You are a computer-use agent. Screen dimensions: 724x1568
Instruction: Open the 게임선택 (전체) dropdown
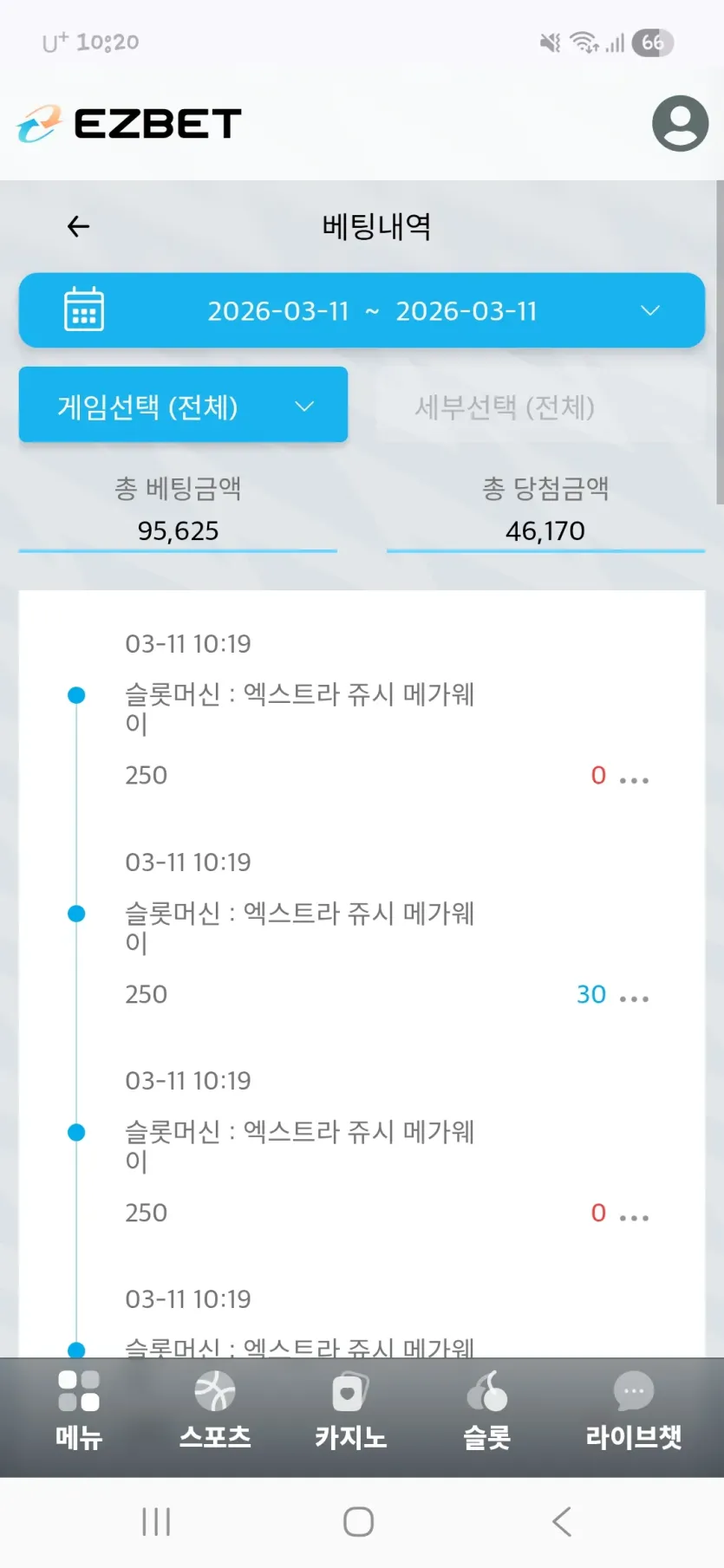[183, 406]
